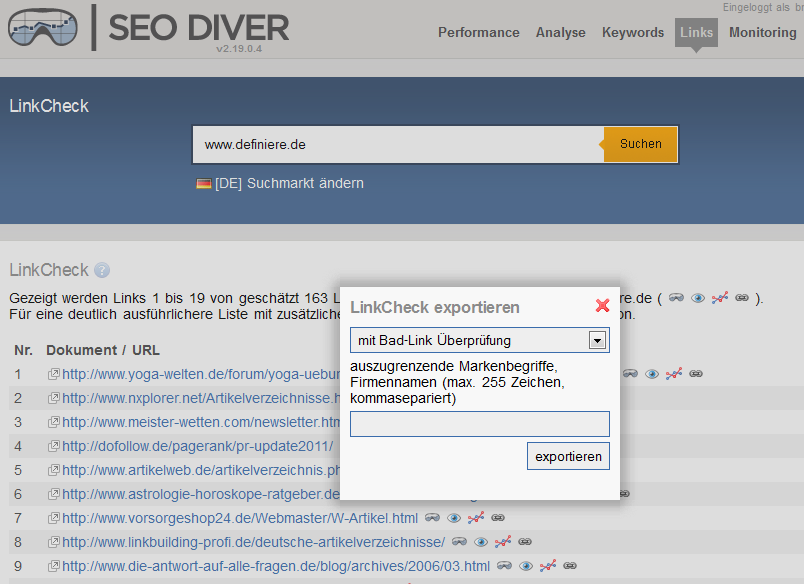The image size is (804, 584).
Task: Click chain-link icon on die-antwort-auf-alle-fragen row
Action: [x=570, y=566]
